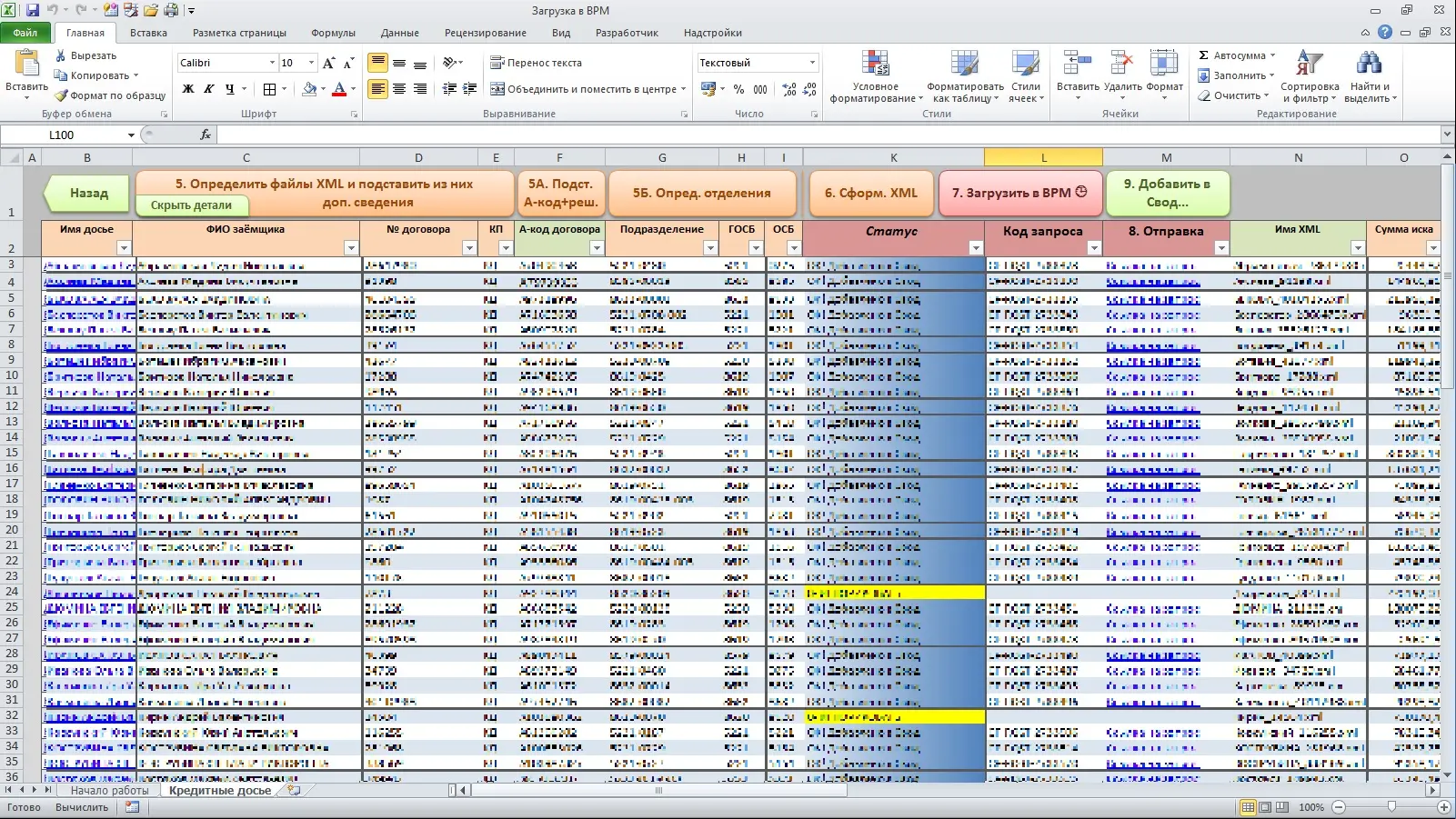Screen dimensions: 1456x819
Task: Click the insert function fx icon
Action: pos(206,135)
